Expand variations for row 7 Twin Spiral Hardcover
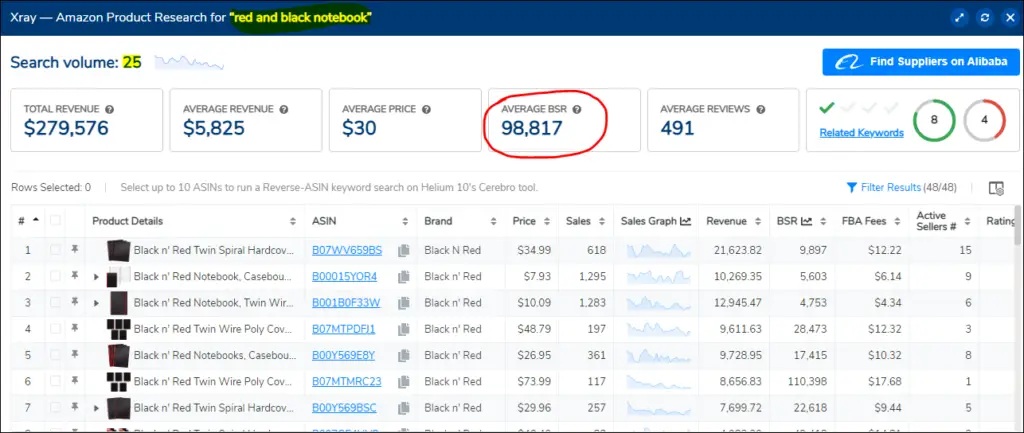 coord(97,408)
